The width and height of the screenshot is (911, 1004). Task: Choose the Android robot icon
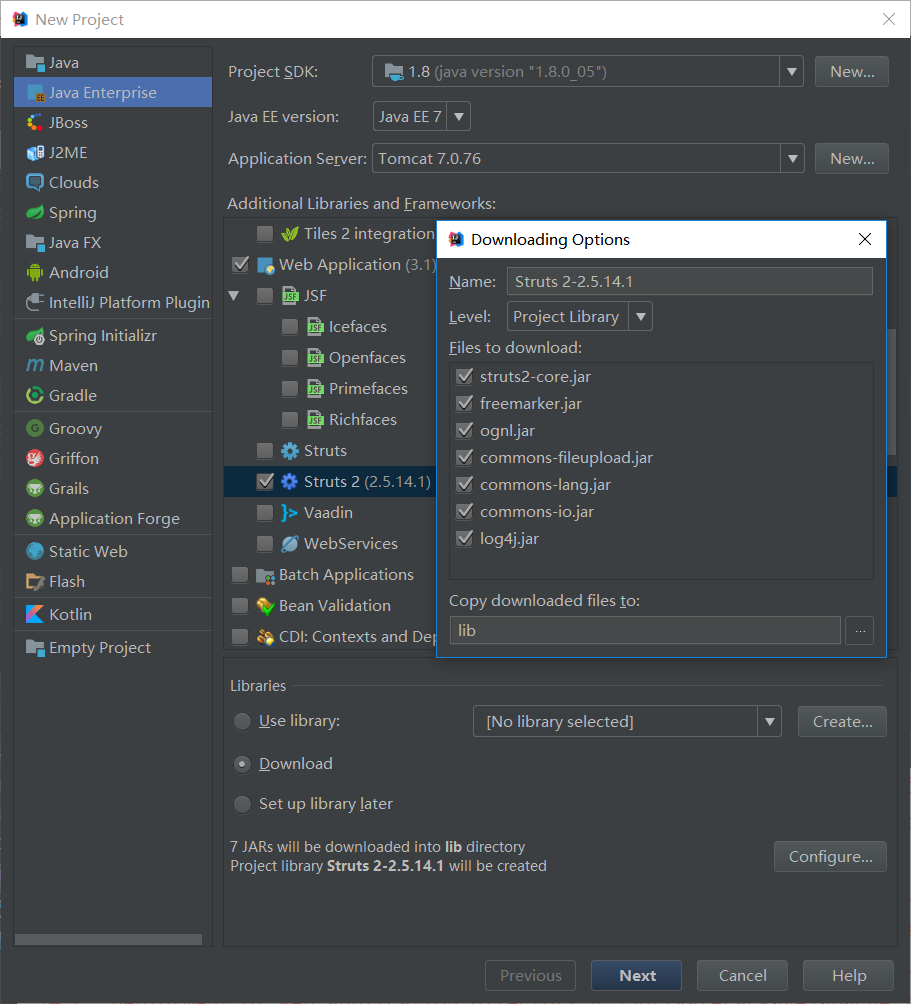tap(35, 273)
